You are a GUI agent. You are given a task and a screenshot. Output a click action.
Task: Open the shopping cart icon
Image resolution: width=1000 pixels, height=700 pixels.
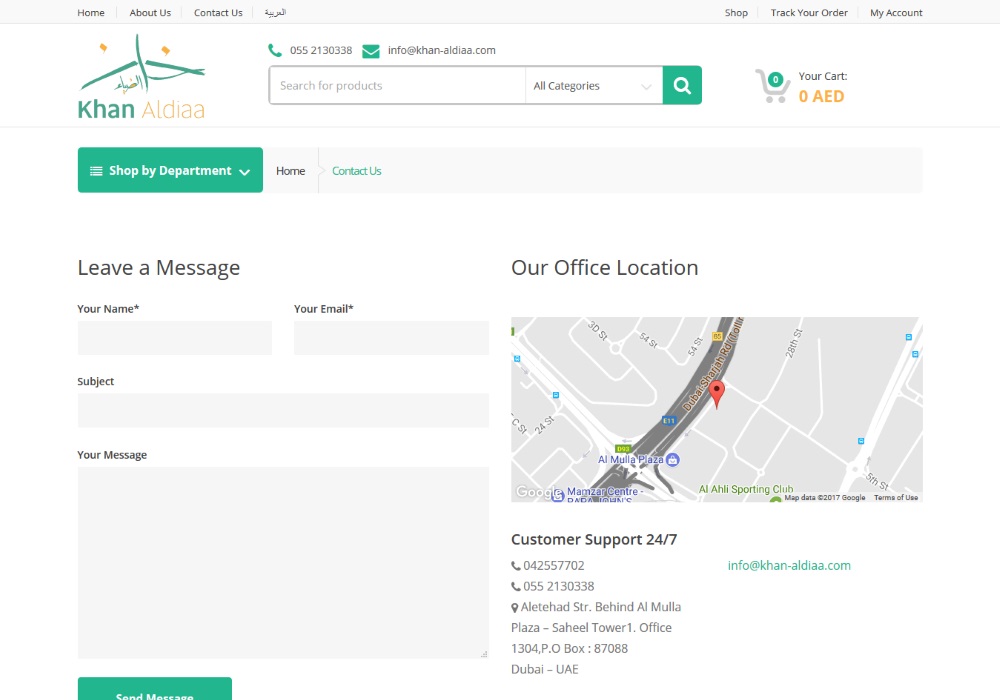[x=772, y=86]
